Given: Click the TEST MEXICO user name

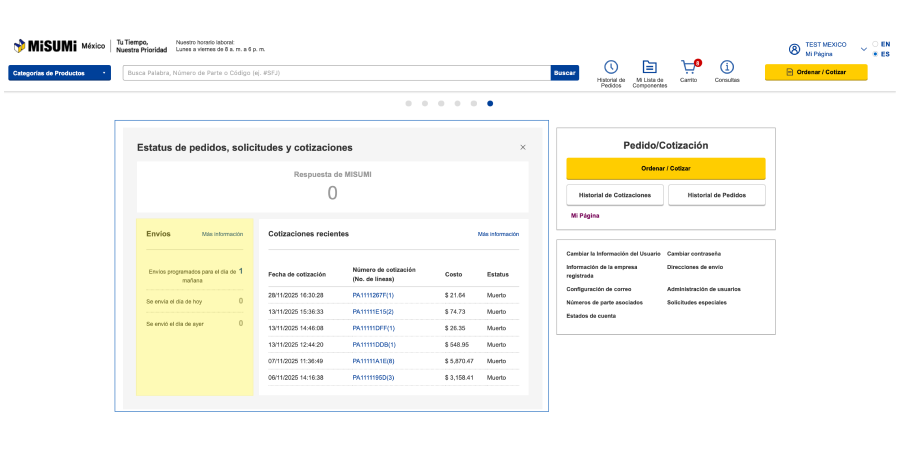Looking at the screenshot, I should point(825,44).
